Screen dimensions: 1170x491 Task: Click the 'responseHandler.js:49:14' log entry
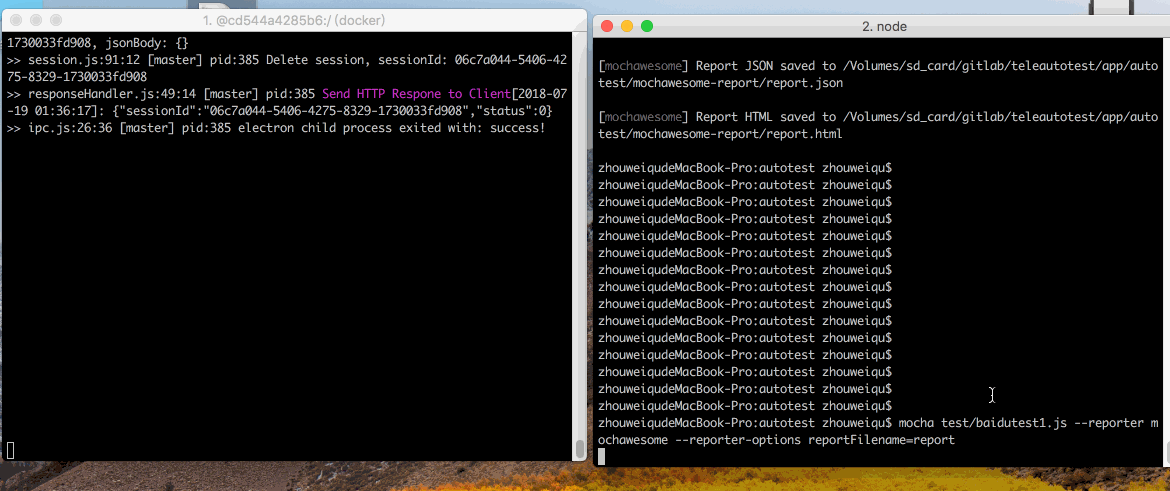click(x=286, y=103)
